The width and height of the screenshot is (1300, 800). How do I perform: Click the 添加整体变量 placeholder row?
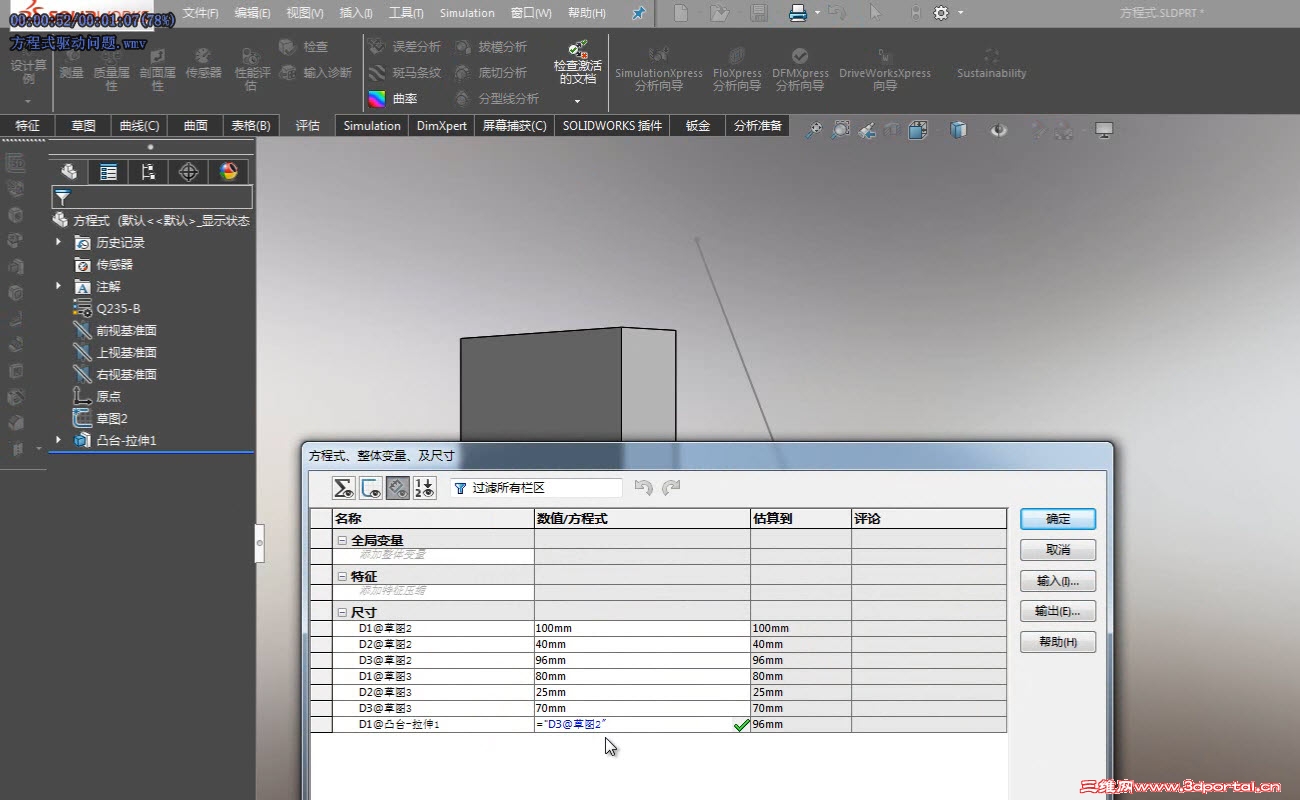(434, 554)
